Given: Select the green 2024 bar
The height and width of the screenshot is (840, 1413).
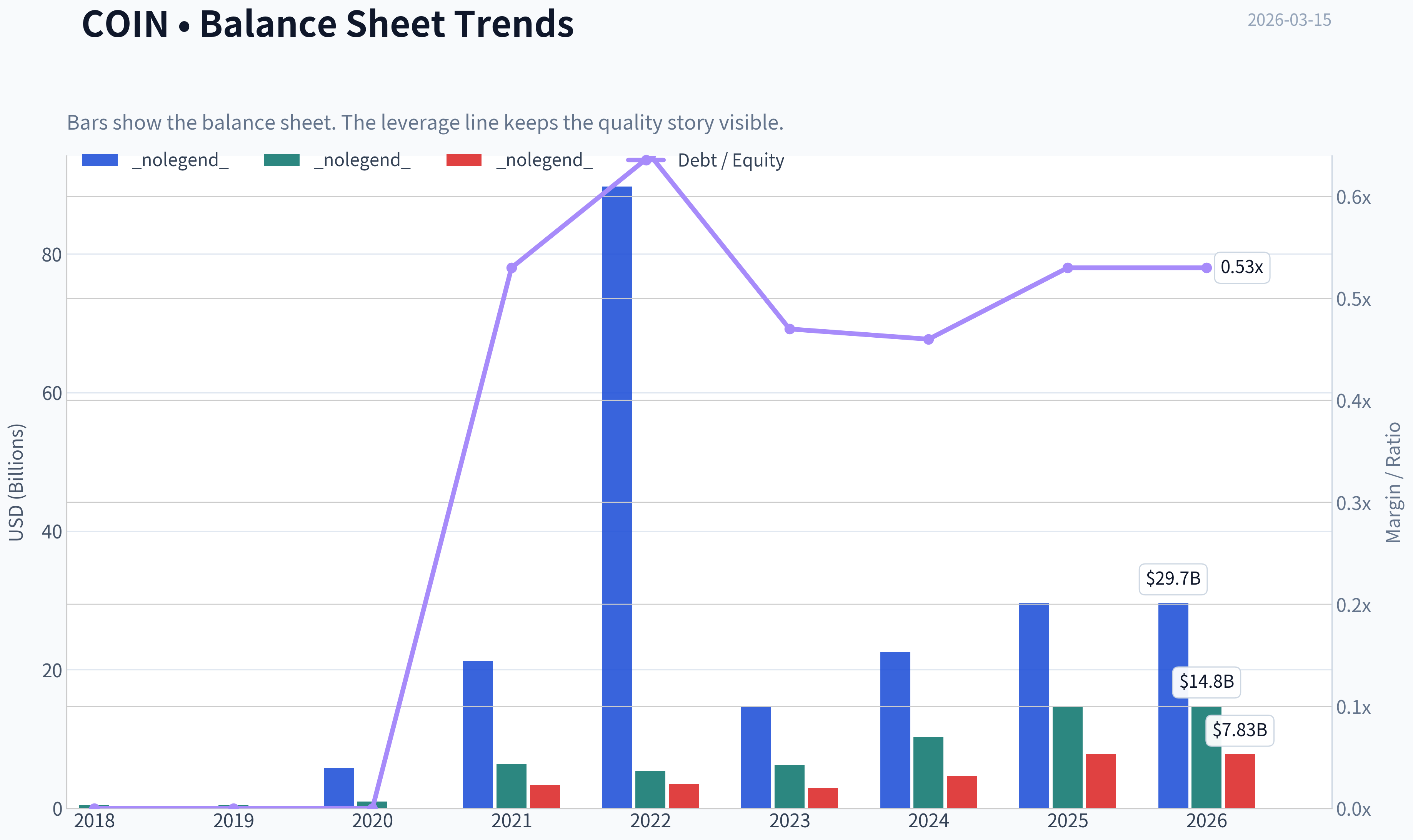Looking at the screenshot, I should (x=928, y=773).
